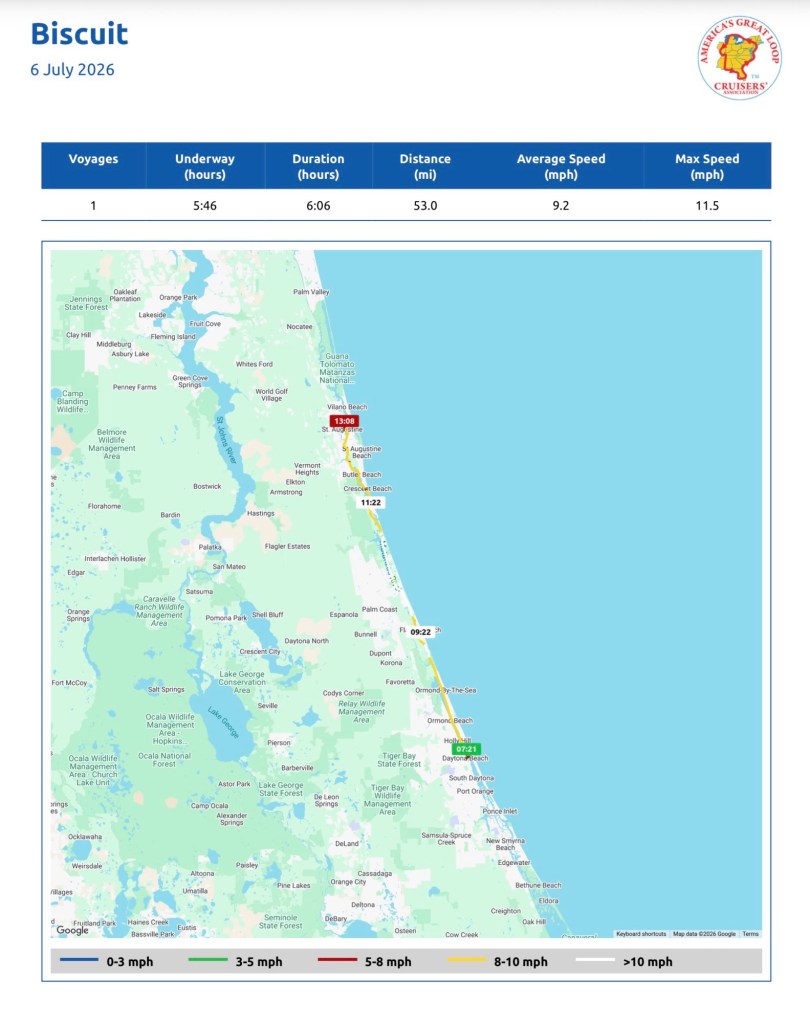Viewport: 810px width, 1023px height.
Task: Click the Palm Coast map label
Action: tap(380, 609)
